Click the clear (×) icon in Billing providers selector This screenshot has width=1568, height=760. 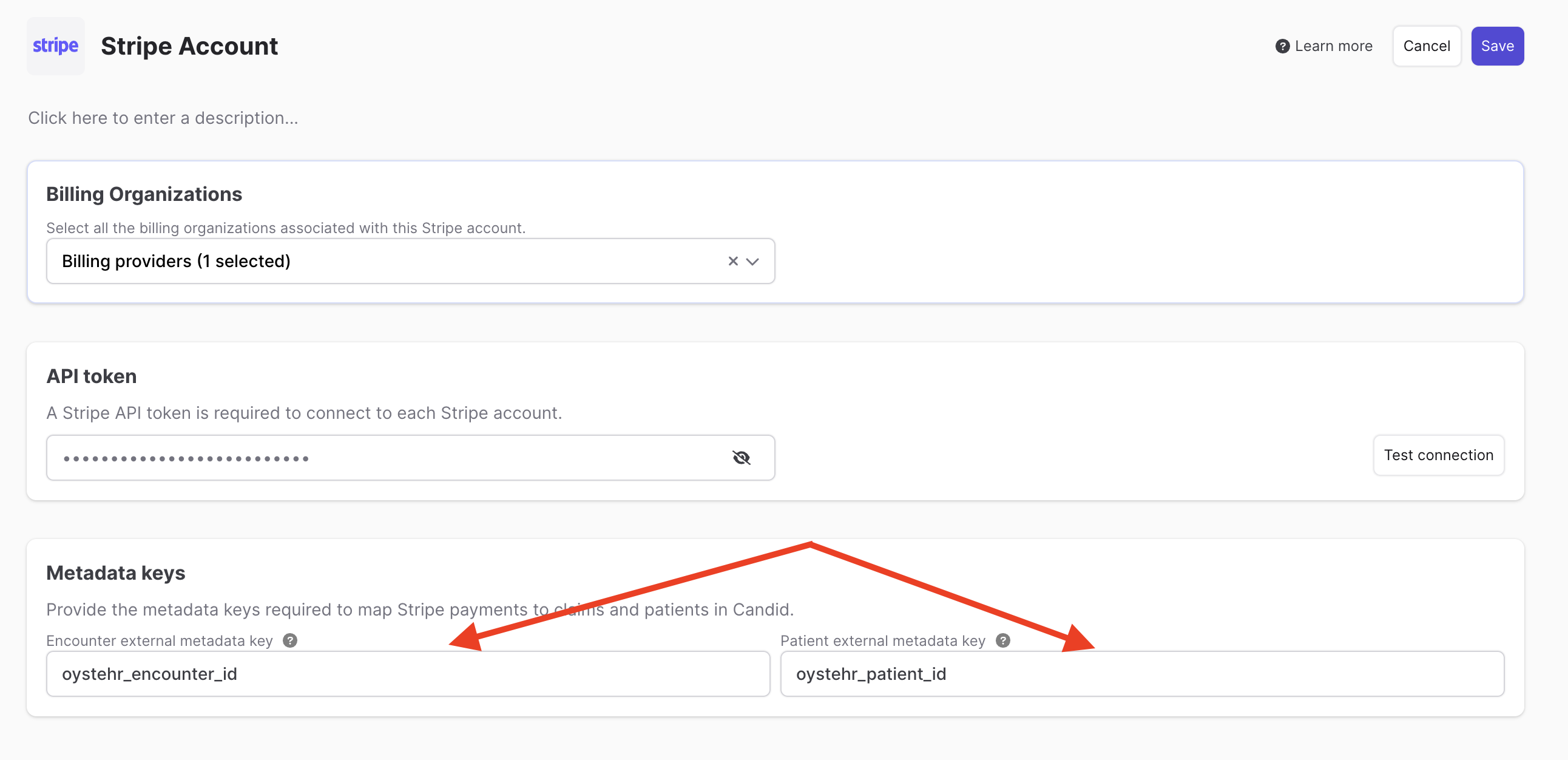click(732, 260)
